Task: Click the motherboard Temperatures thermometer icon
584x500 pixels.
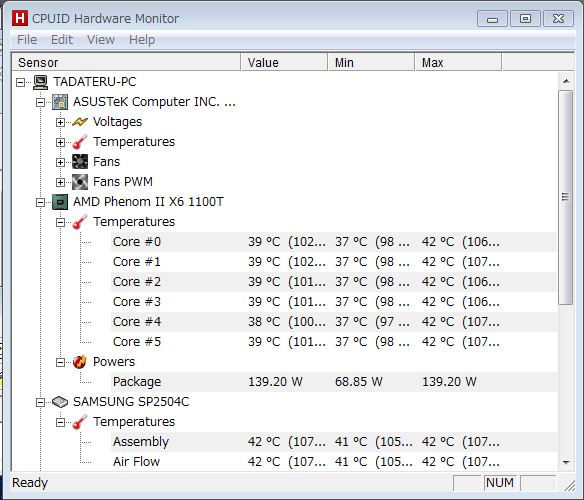Action: [80, 142]
